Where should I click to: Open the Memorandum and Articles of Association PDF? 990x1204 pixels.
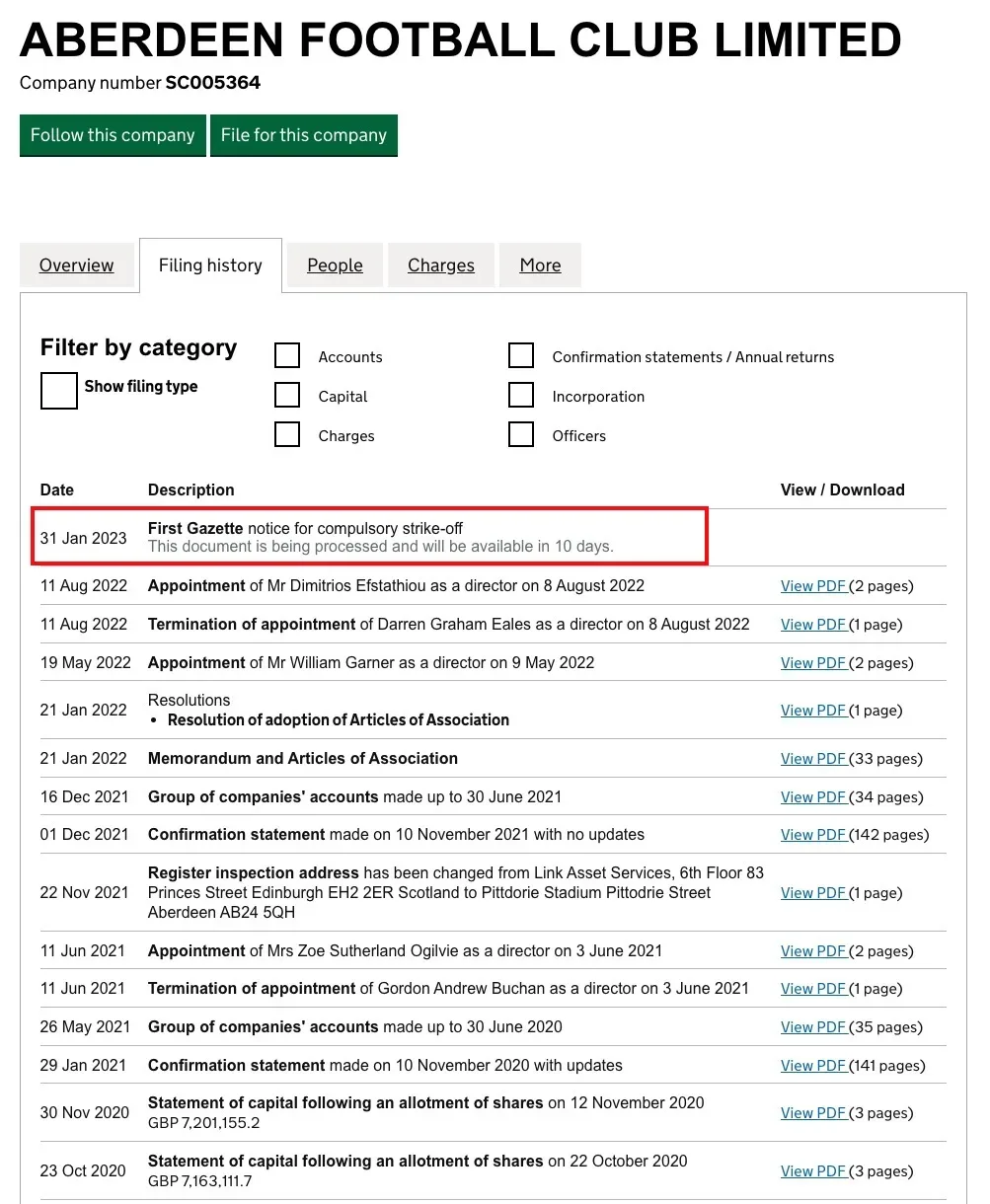pos(813,759)
